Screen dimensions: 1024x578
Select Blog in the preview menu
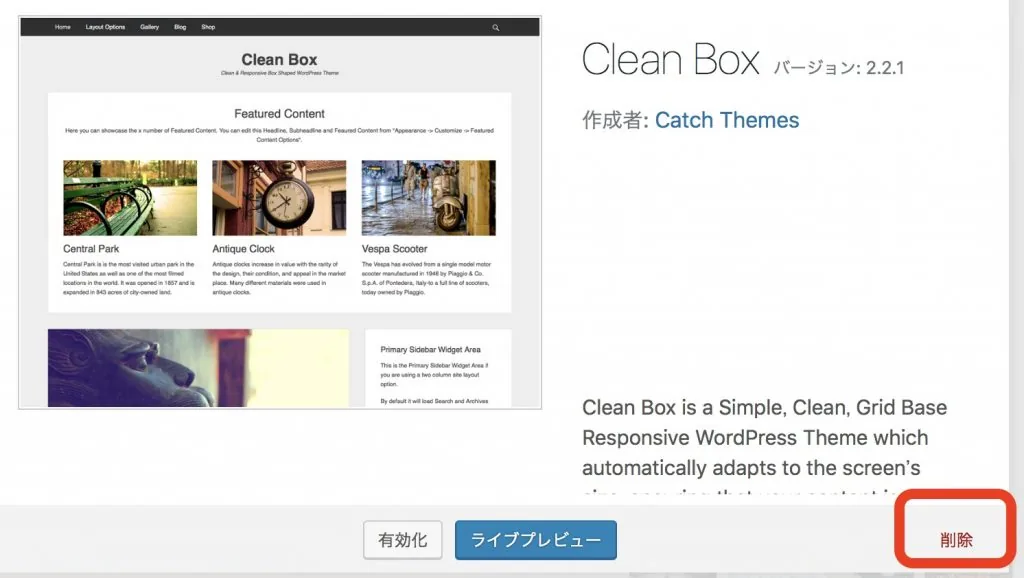tap(180, 27)
